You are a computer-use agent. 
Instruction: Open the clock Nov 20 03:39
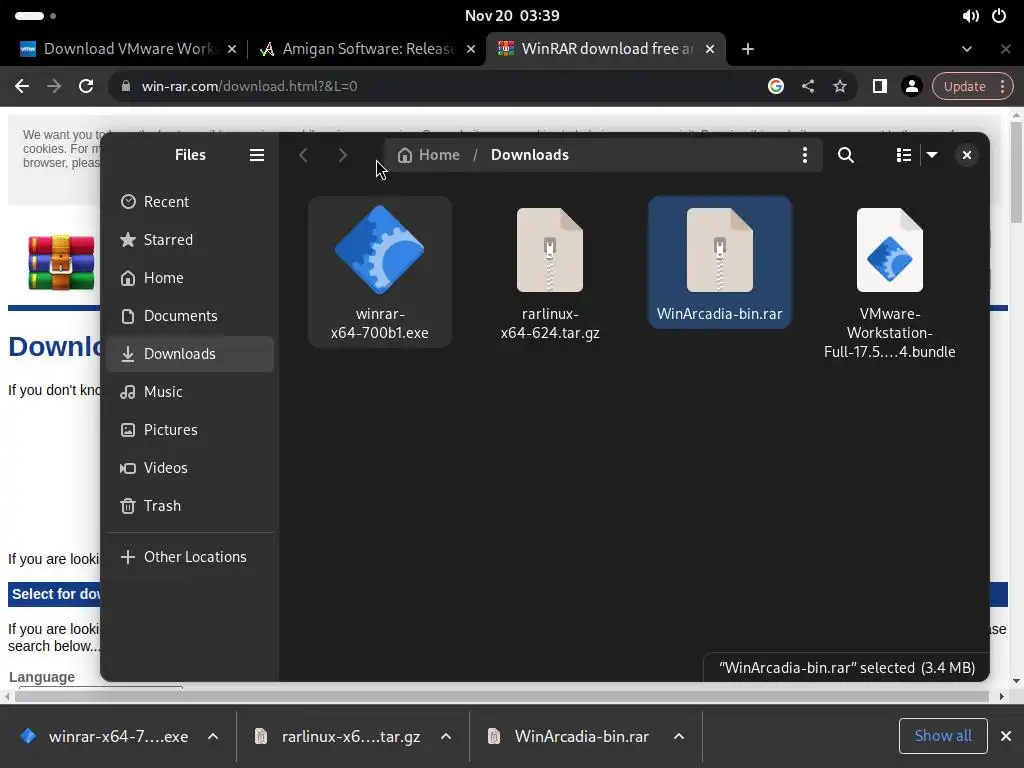(x=512, y=16)
